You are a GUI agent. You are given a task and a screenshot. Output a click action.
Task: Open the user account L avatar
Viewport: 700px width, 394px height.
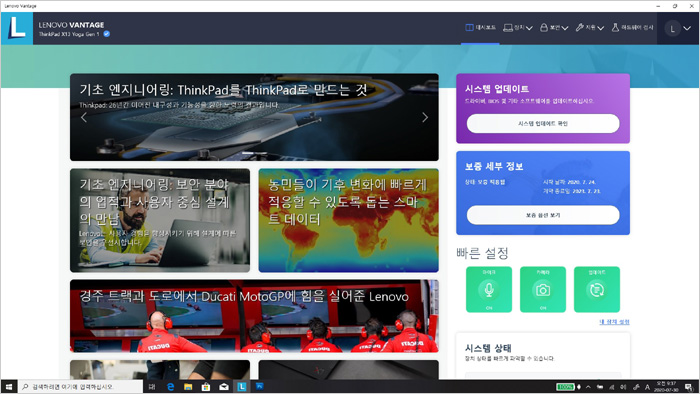tap(673, 29)
